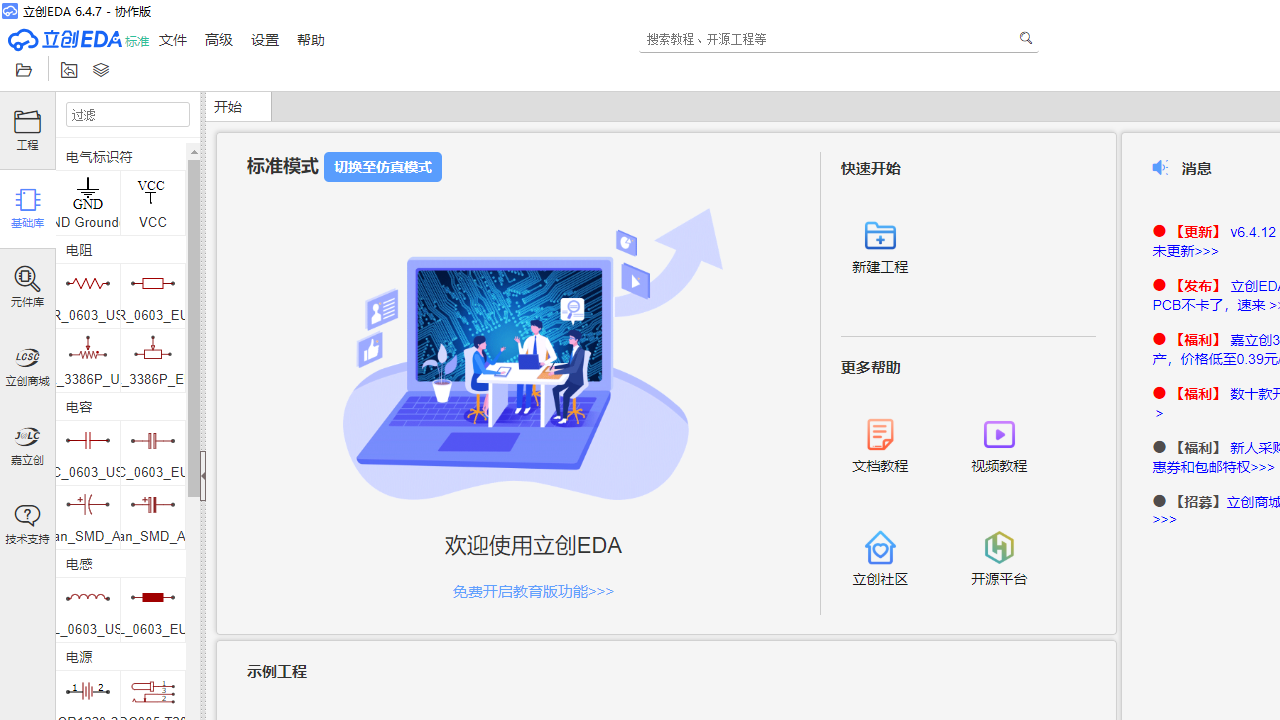1280x720 pixels.
Task: Mute the message panel speaker icon
Action: click(1160, 167)
